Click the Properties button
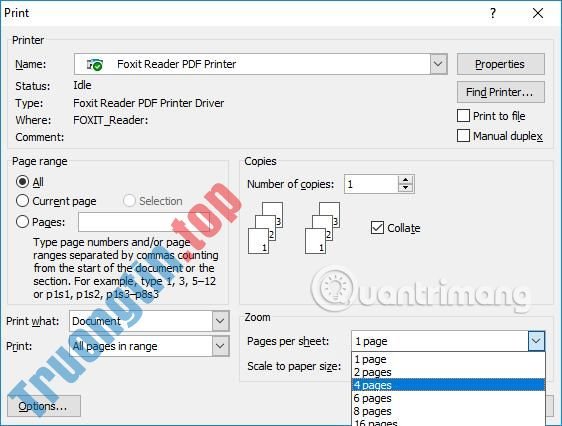The height and width of the screenshot is (426, 562). click(500, 64)
